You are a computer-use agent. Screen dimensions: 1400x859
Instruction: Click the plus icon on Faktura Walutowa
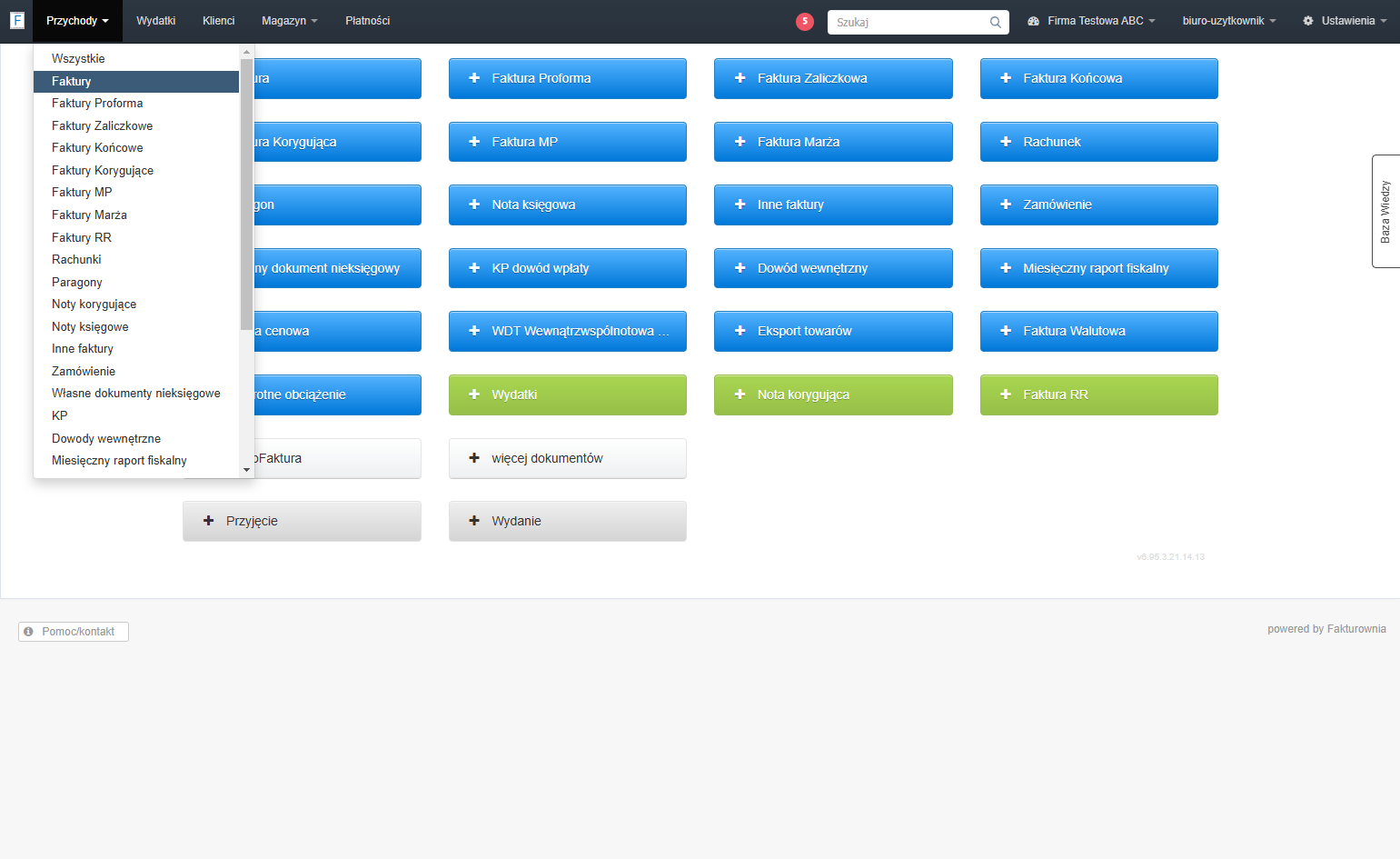(x=1006, y=331)
